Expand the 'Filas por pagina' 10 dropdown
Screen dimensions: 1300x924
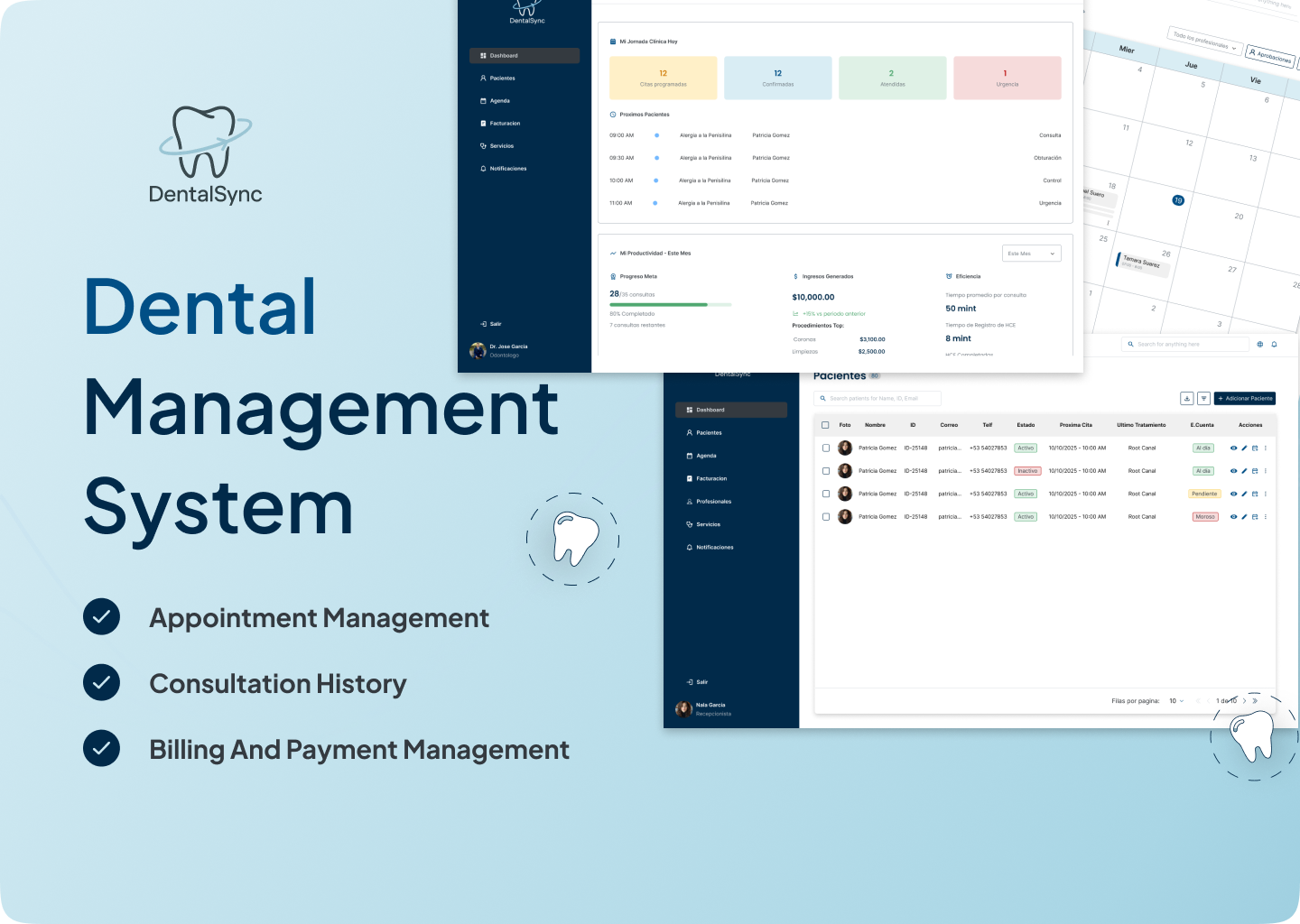pos(1176,700)
